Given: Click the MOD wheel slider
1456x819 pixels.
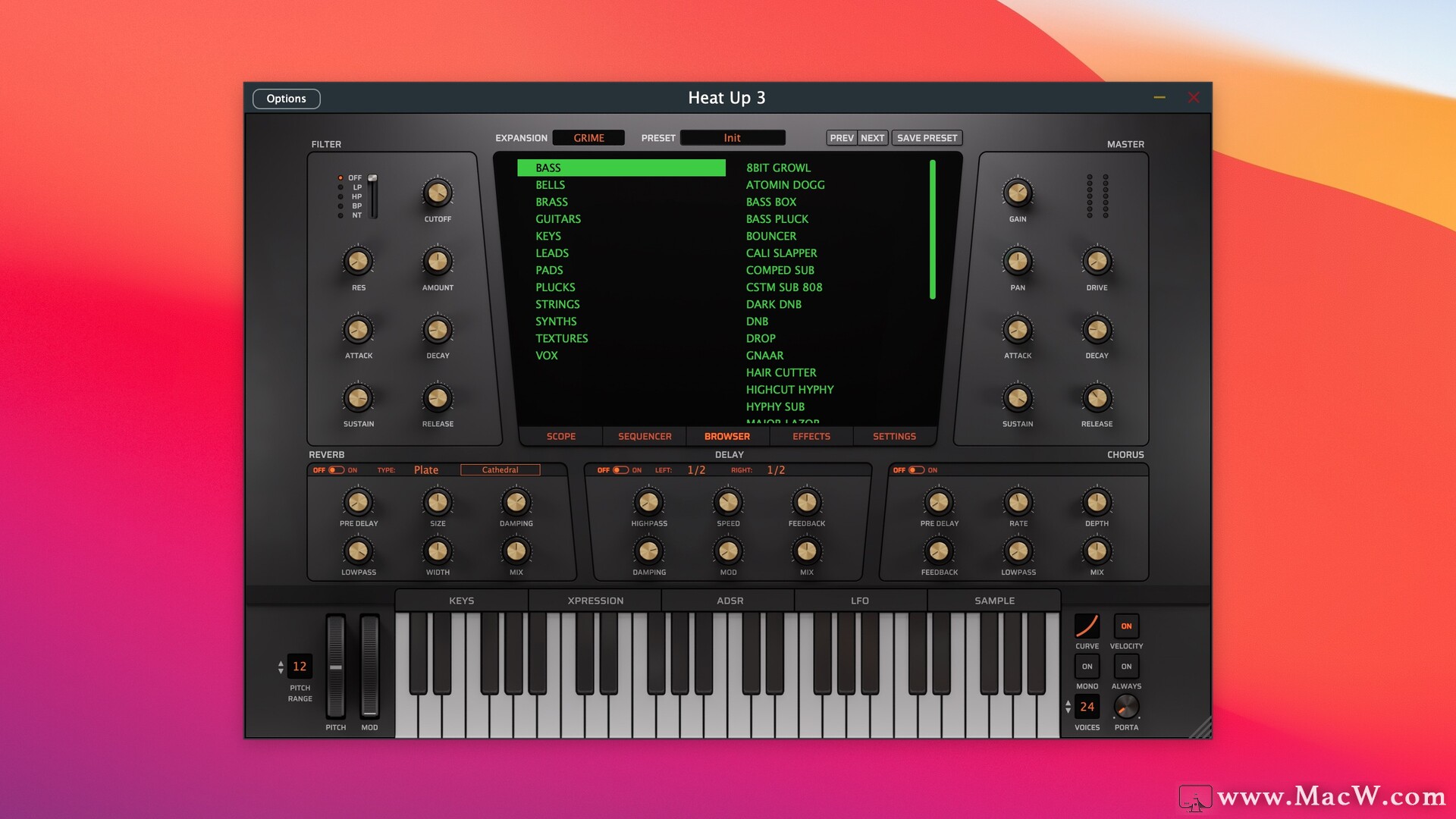Looking at the screenshot, I should coord(369,667).
